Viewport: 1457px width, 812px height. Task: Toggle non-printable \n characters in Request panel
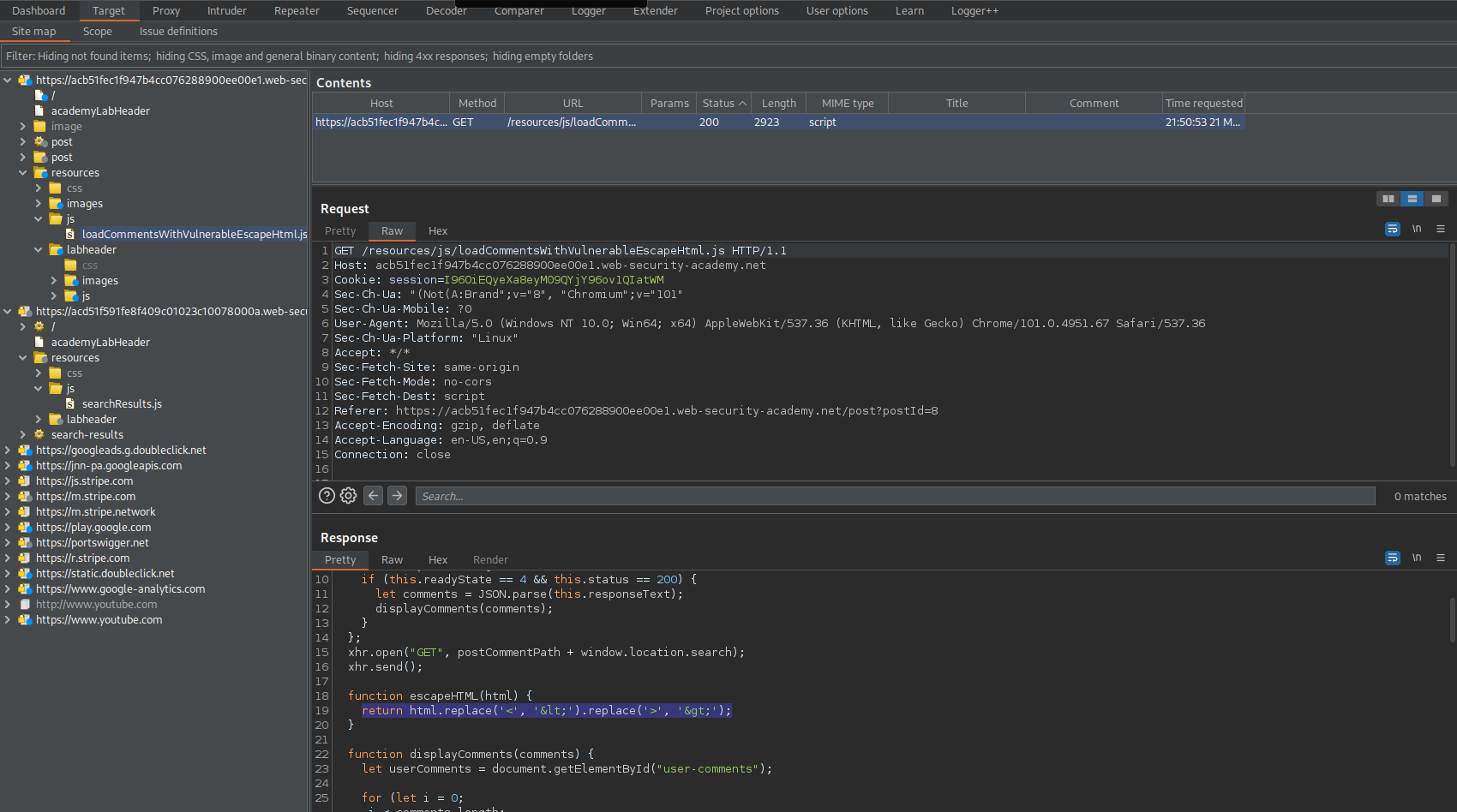pos(1417,229)
